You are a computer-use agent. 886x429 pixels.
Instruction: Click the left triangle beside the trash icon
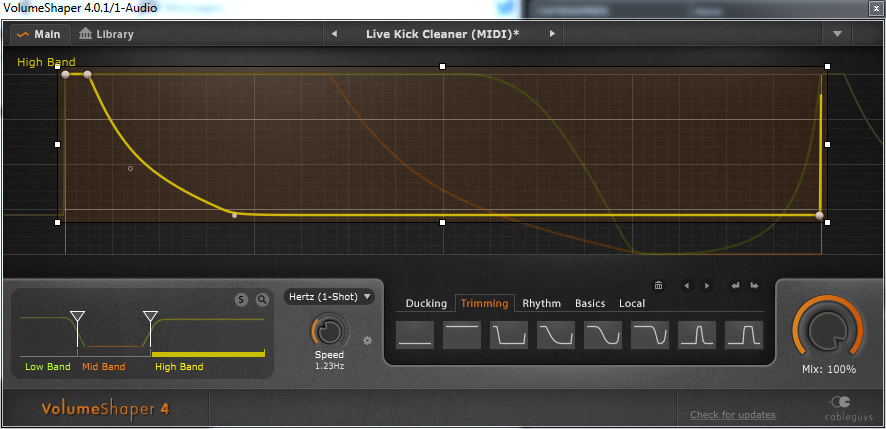(687, 285)
